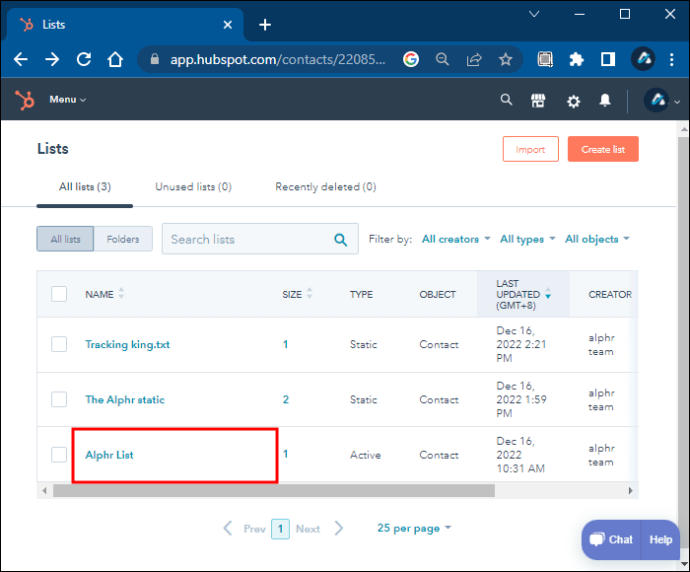
Task: Open the browser Extensions puzzle icon
Action: (x=576, y=59)
